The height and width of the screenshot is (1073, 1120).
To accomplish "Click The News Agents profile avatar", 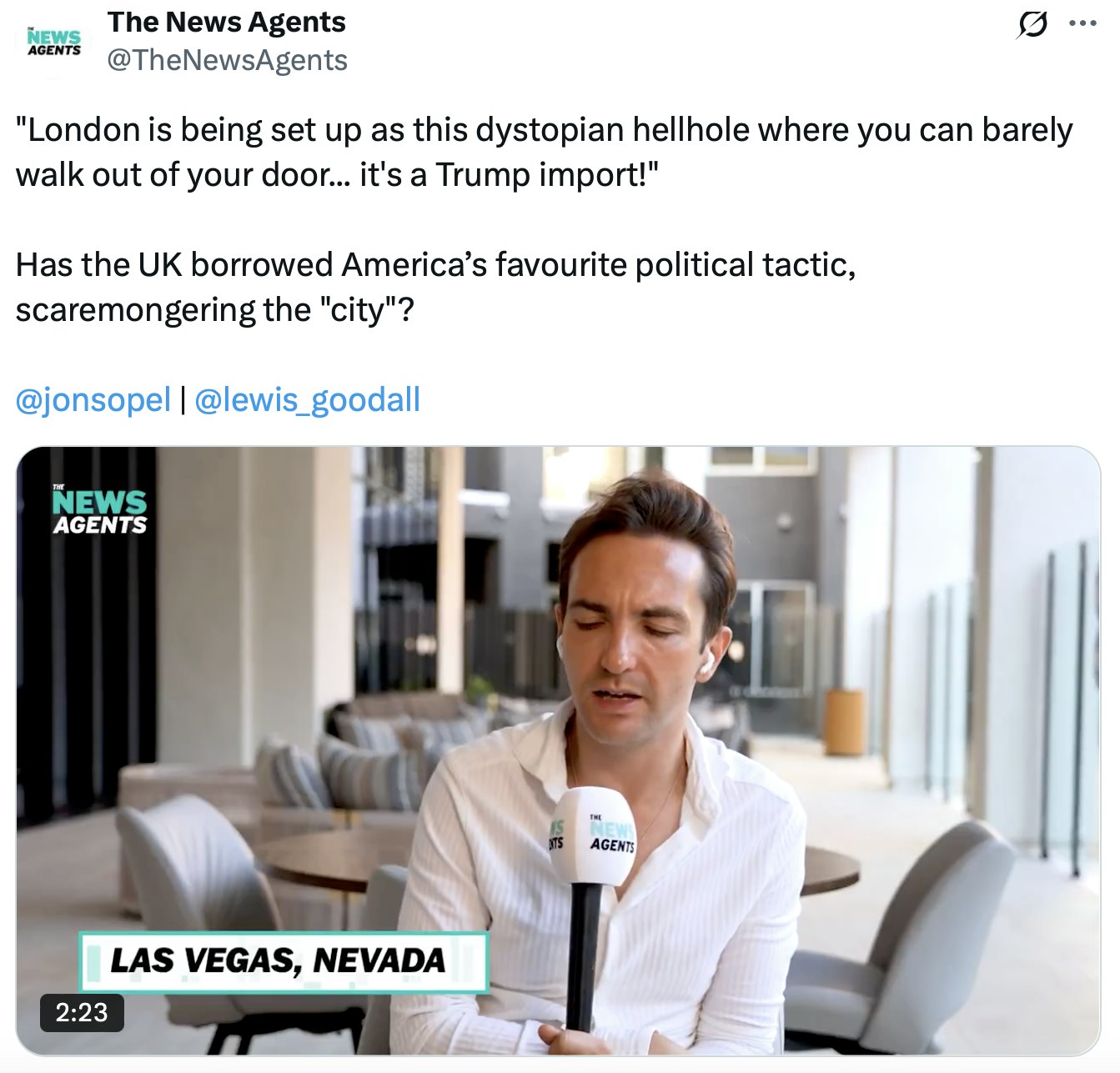I will point(54,42).
